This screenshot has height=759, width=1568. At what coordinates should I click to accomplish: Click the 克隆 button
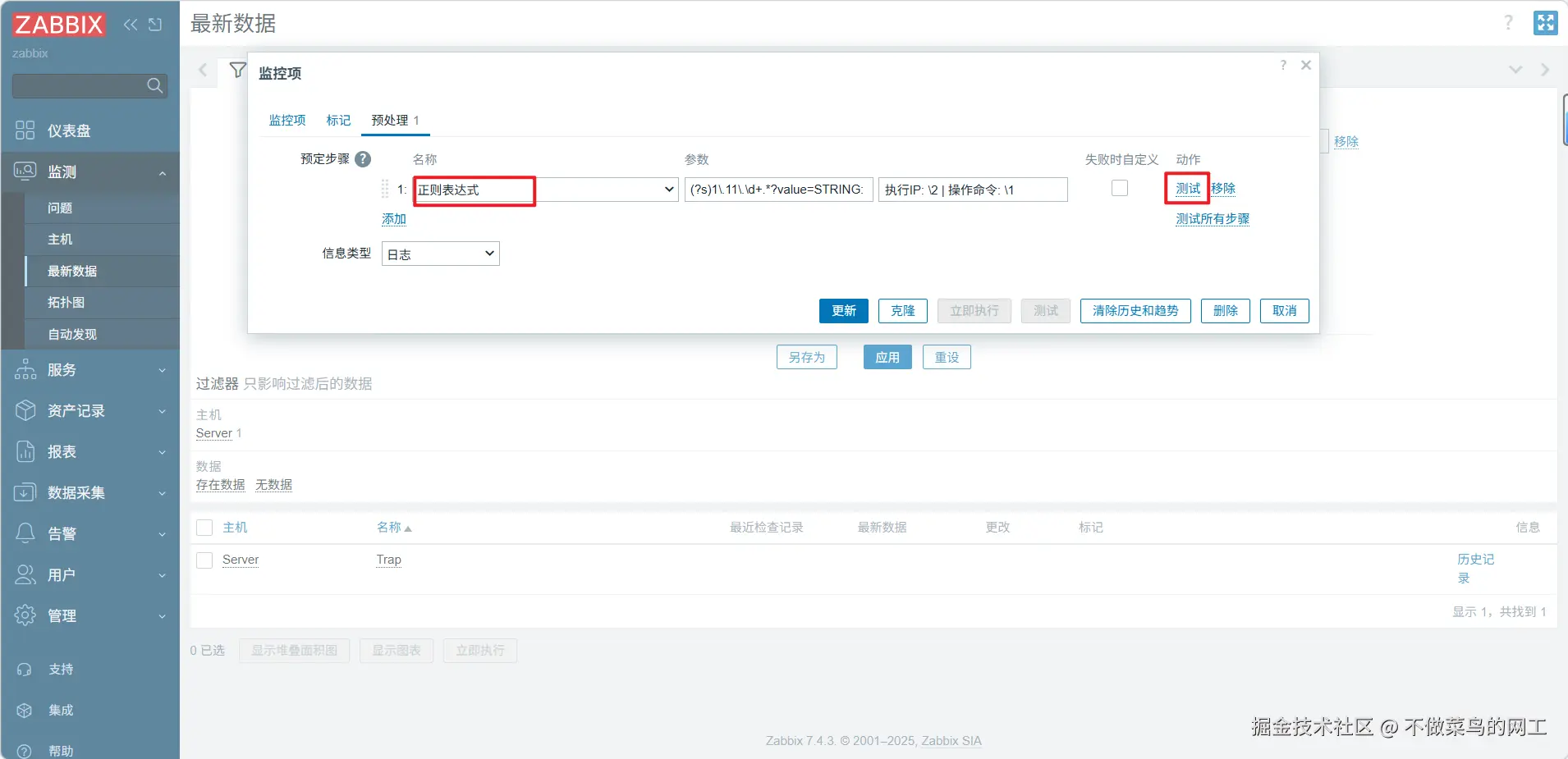tap(903, 311)
